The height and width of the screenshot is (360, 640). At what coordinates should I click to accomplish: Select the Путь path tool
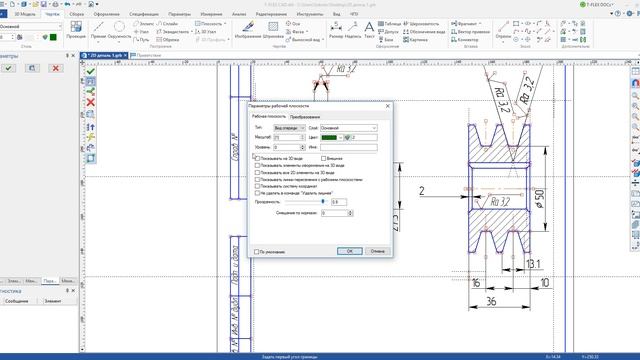[x=141, y=40]
